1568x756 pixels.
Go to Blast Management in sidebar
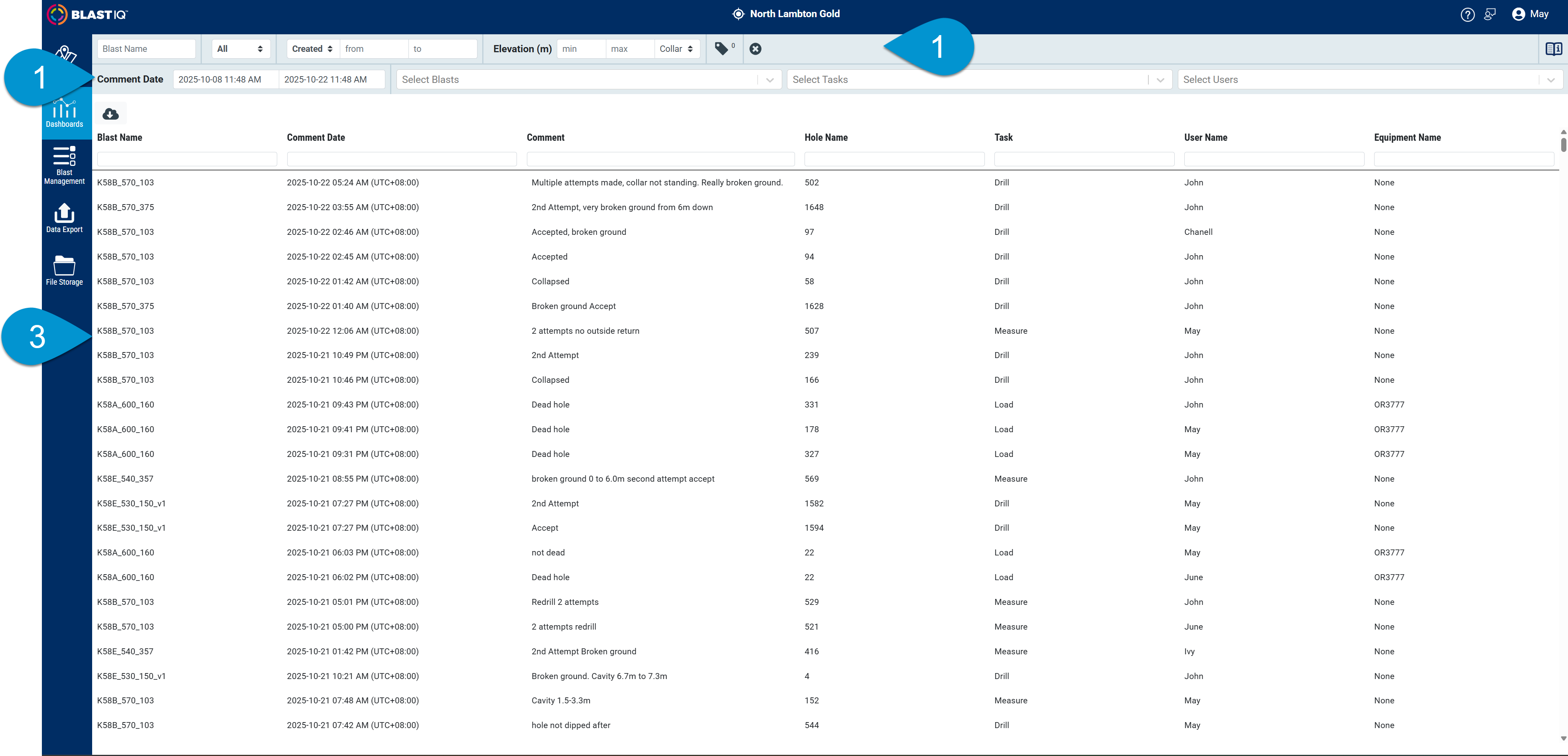click(x=65, y=165)
